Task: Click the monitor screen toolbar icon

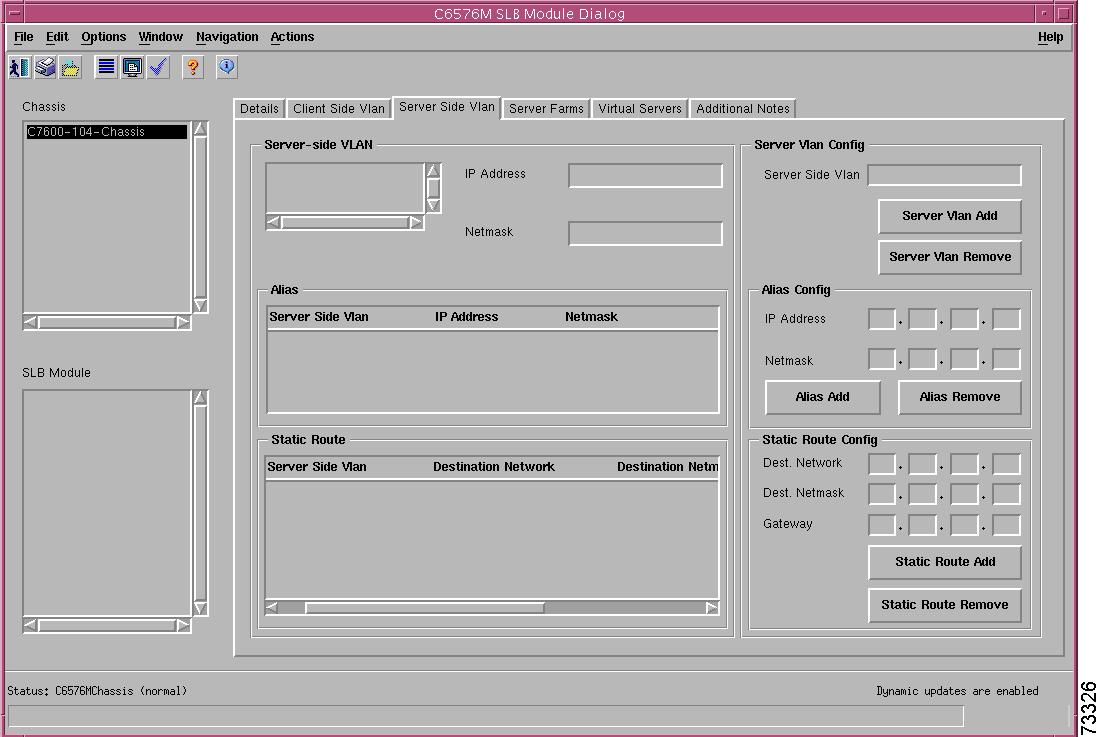Action: [x=132, y=67]
